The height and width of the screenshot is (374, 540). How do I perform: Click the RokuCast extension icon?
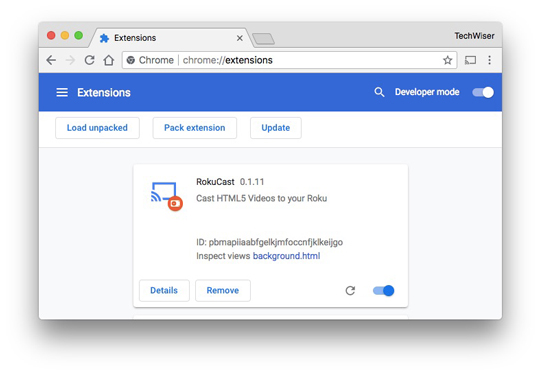[x=167, y=196]
